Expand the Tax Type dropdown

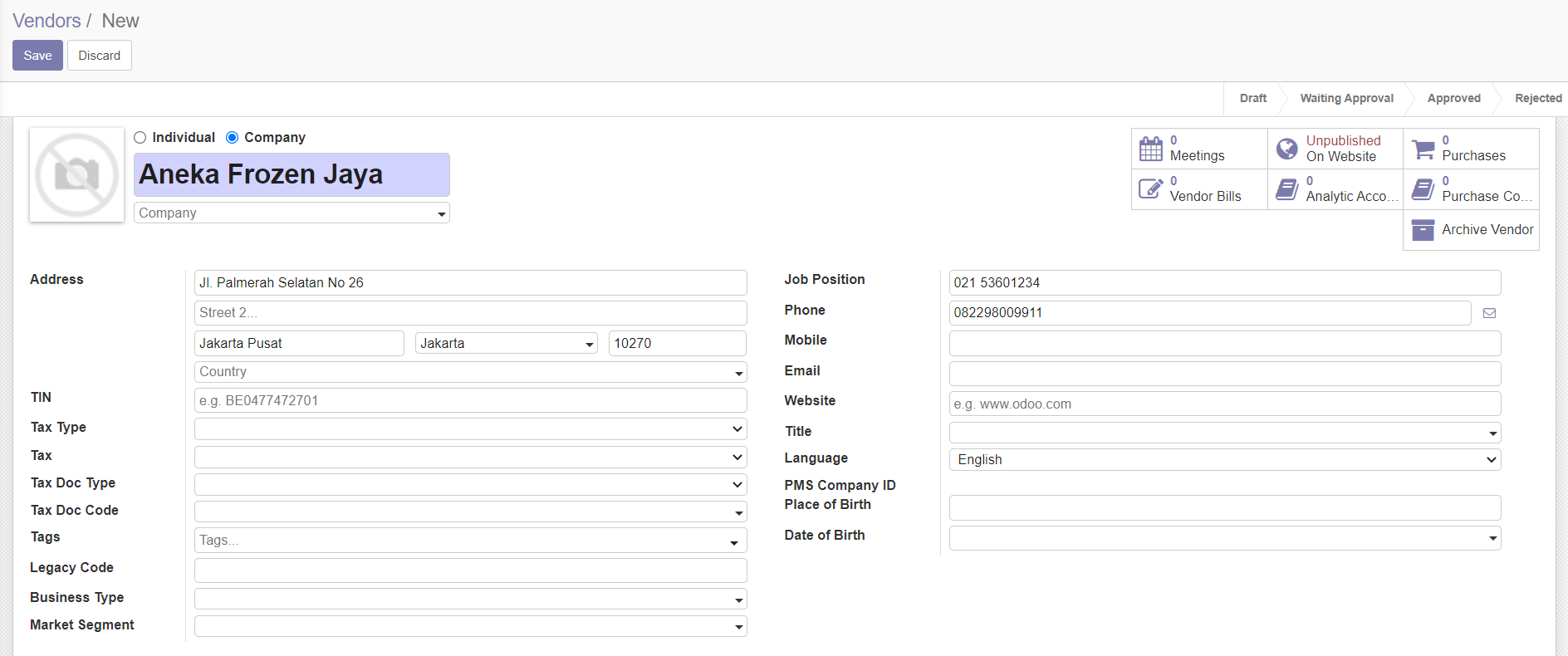(470, 428)
